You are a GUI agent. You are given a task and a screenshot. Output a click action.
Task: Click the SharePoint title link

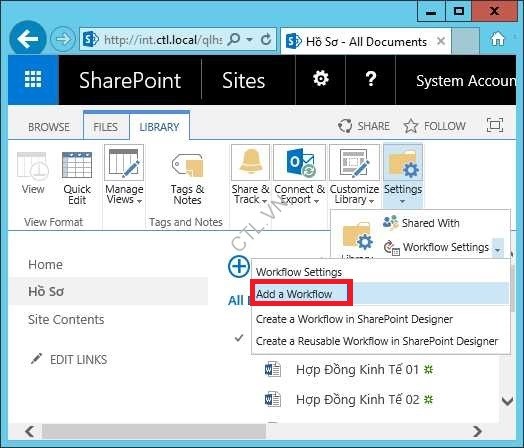click(130, 81)
